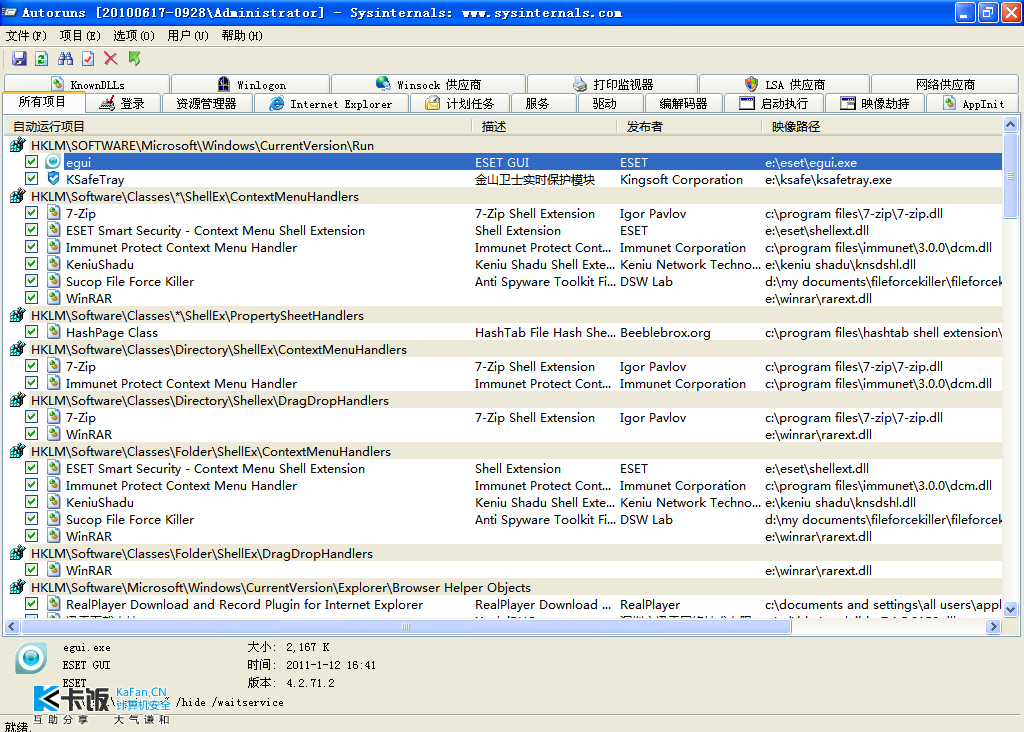Click horizontal scrollbar right arrow

pos(993,626)
